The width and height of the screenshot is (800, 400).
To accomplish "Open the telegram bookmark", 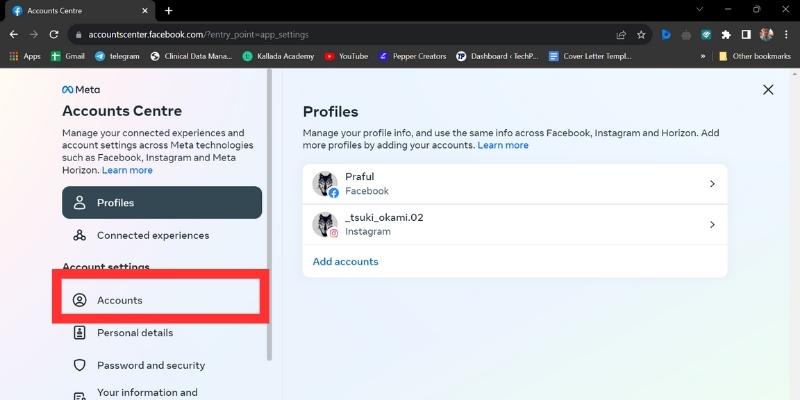I will 117,56.
